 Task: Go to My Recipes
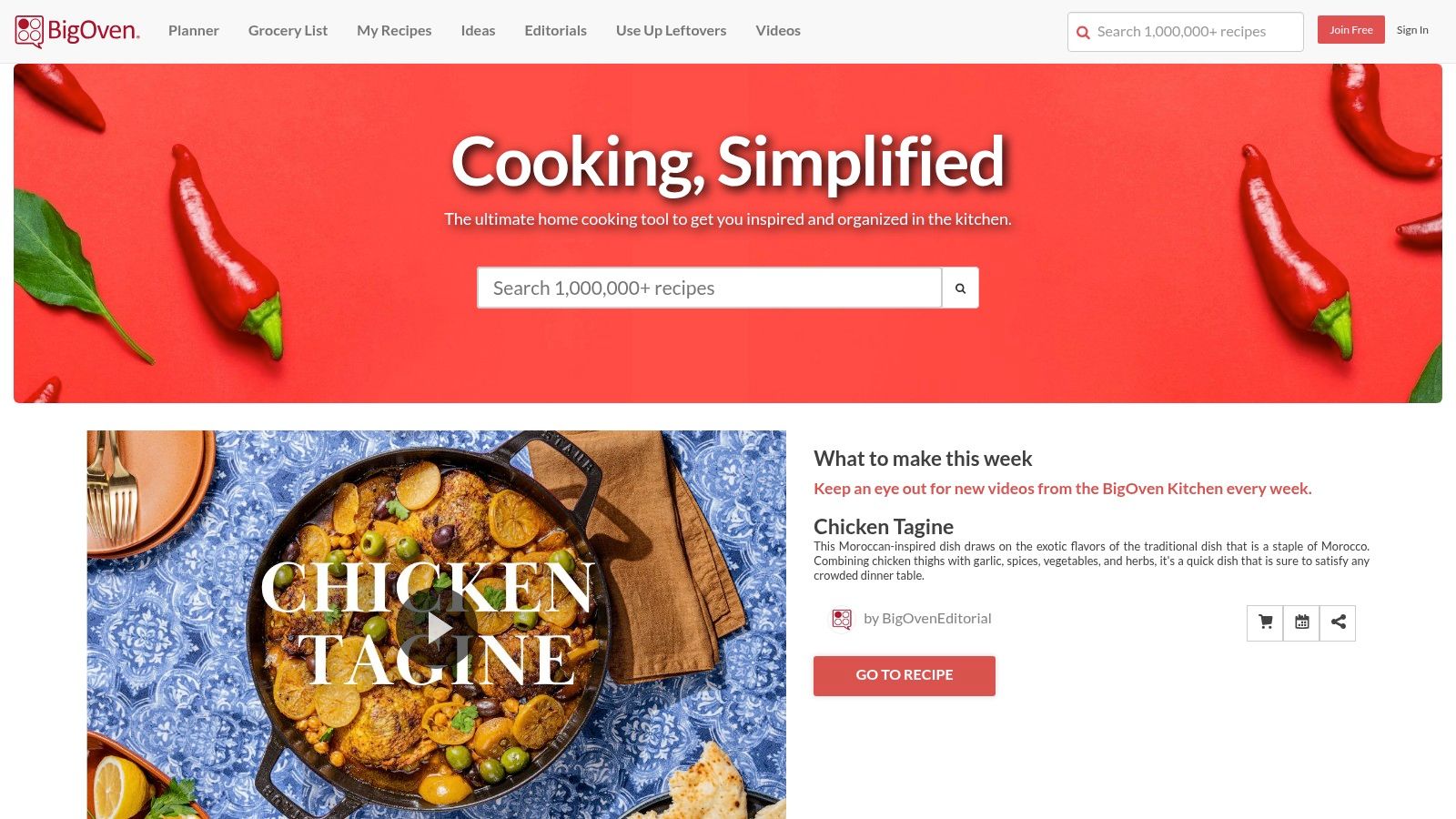(394, 30)
